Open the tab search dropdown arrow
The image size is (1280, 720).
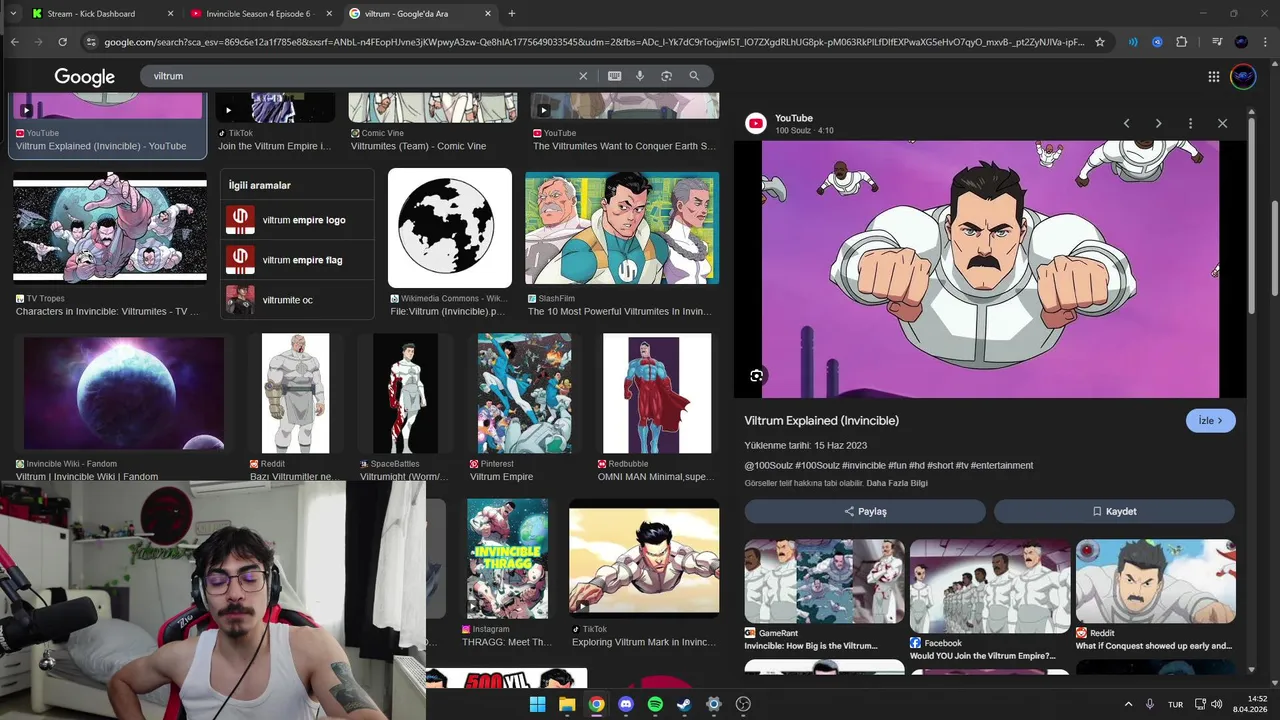click(12, 14)
